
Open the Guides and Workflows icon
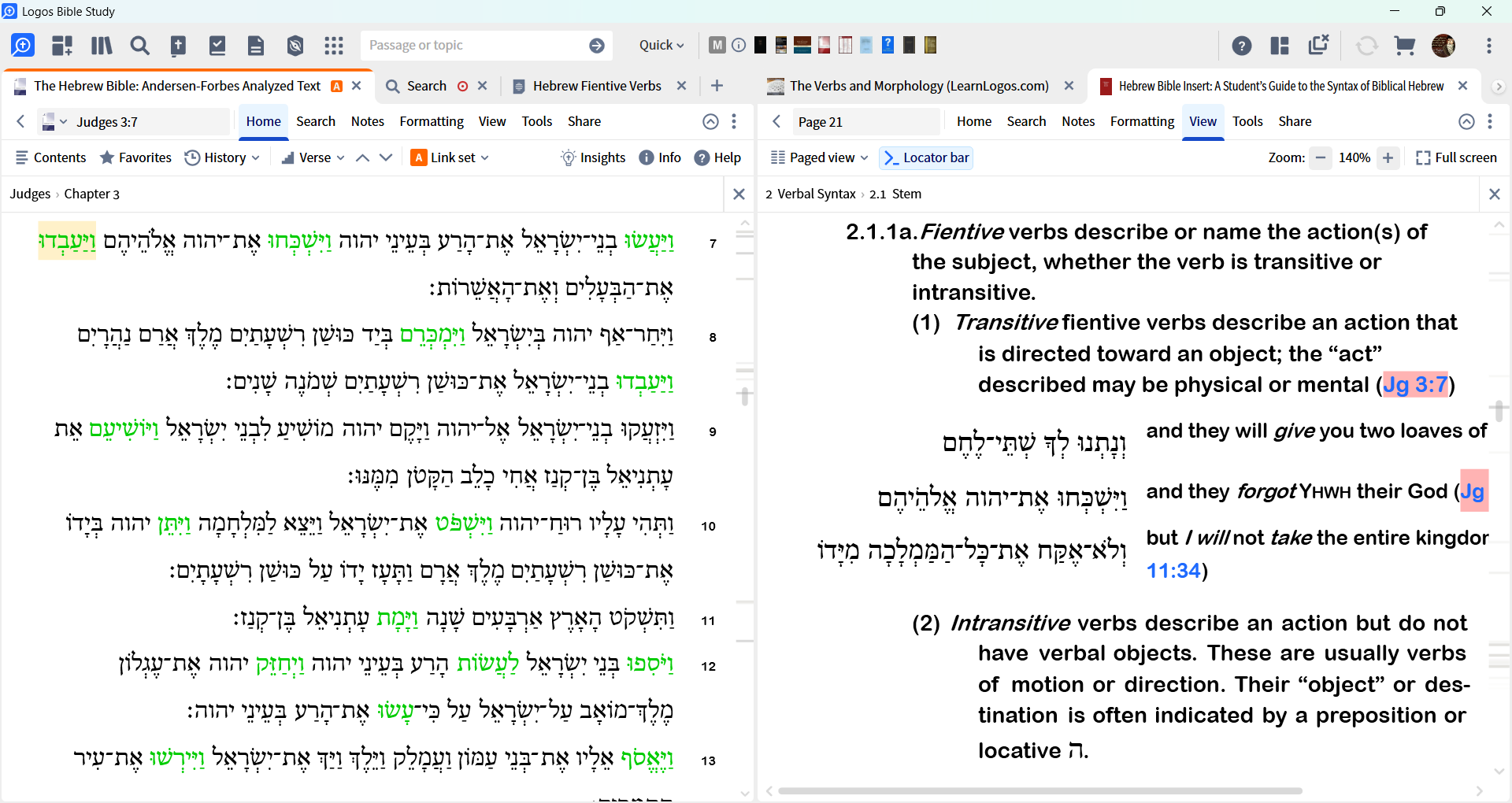click(62, 46)
